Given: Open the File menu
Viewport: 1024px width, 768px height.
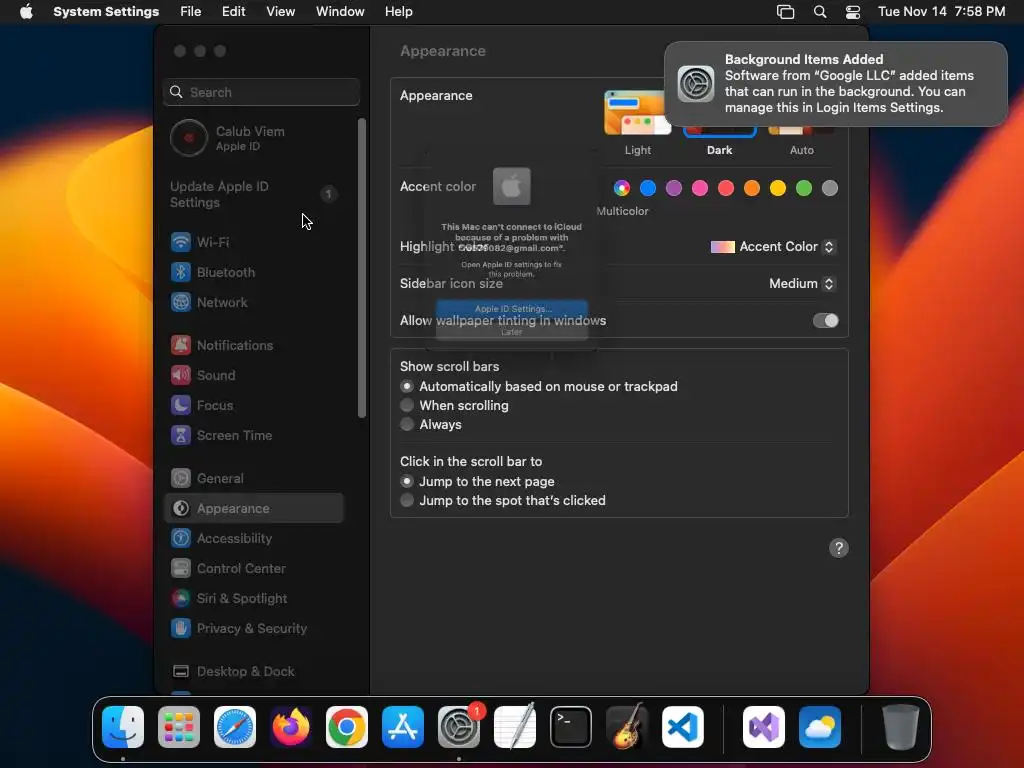Looking at the screenshot, I should [x=191, y=12].
